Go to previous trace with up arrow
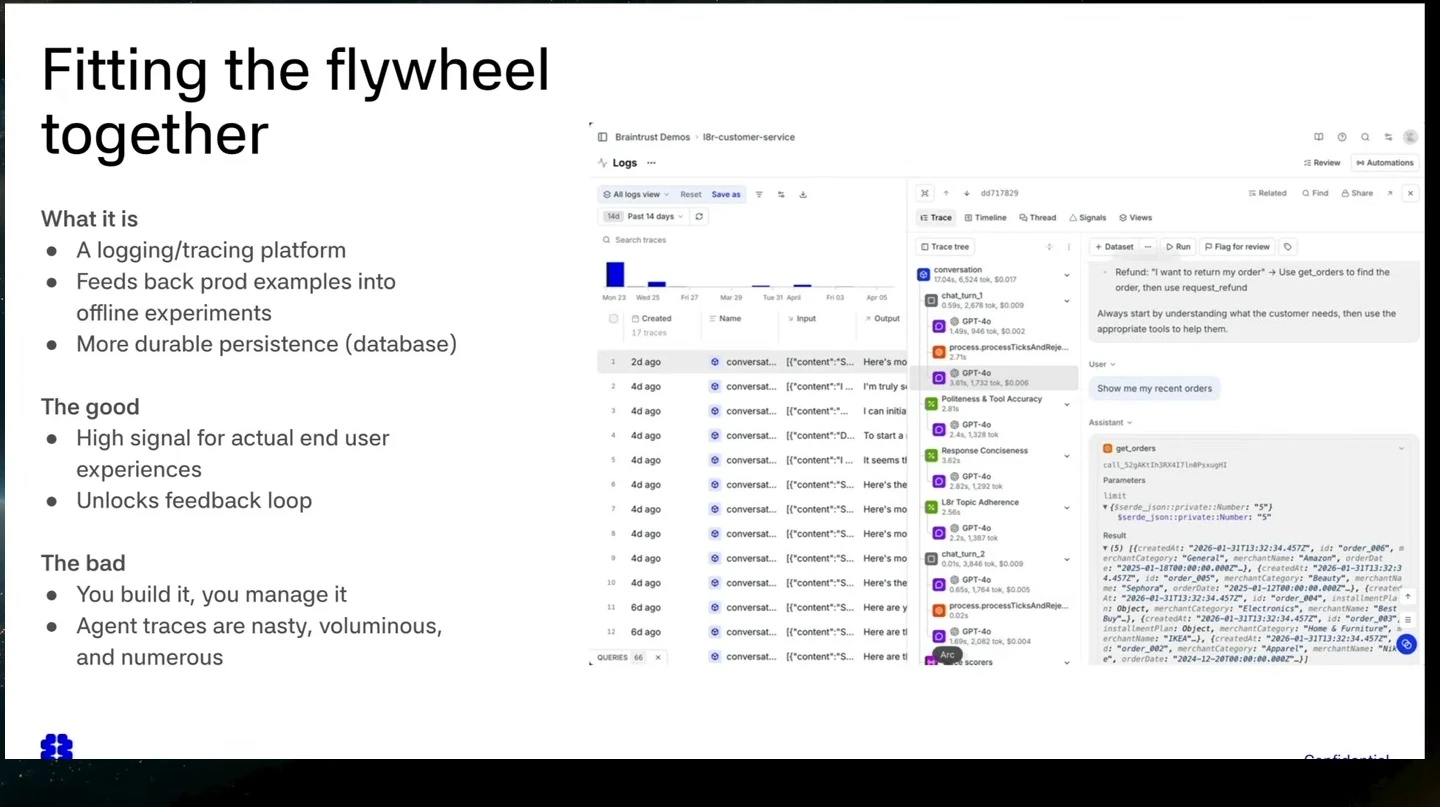 tap(946, 193)
